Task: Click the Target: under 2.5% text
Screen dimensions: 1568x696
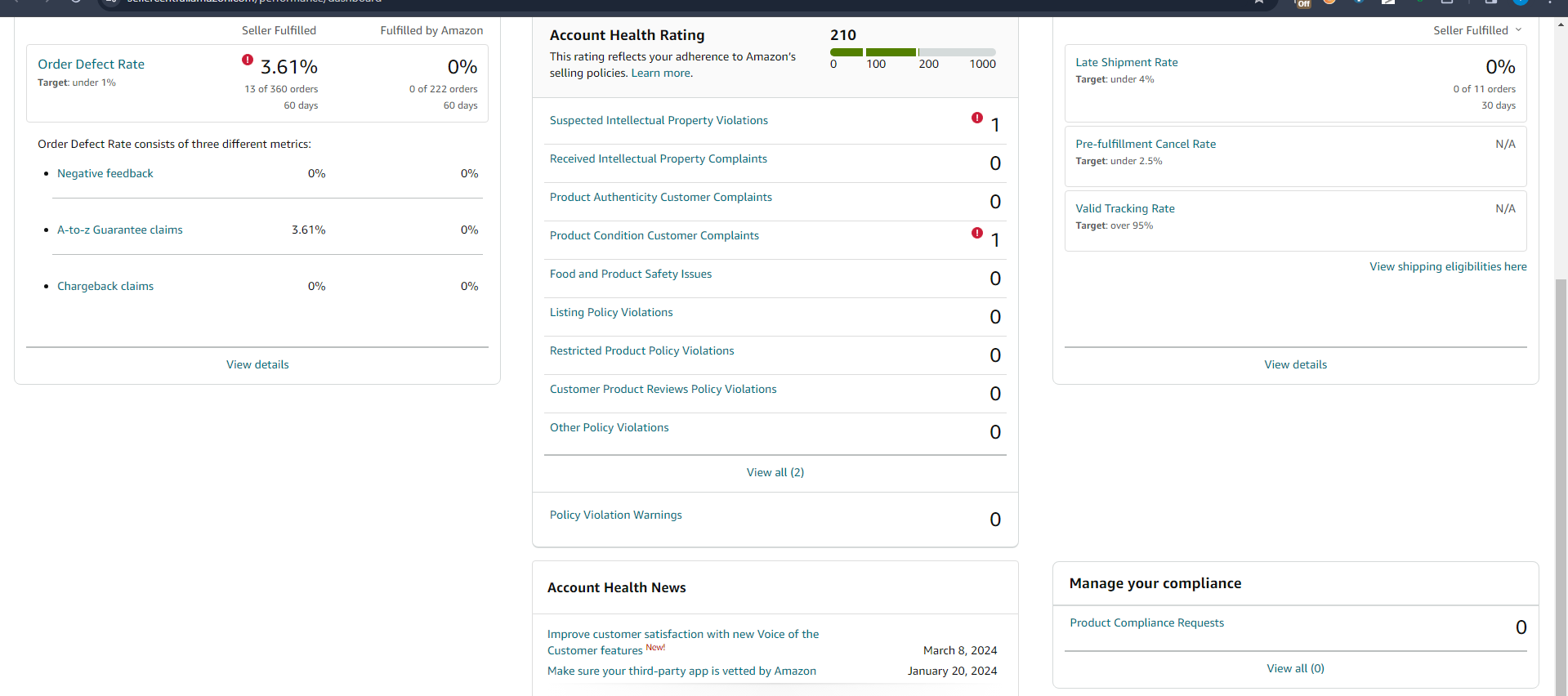Action: click(x=1119, y=161)
